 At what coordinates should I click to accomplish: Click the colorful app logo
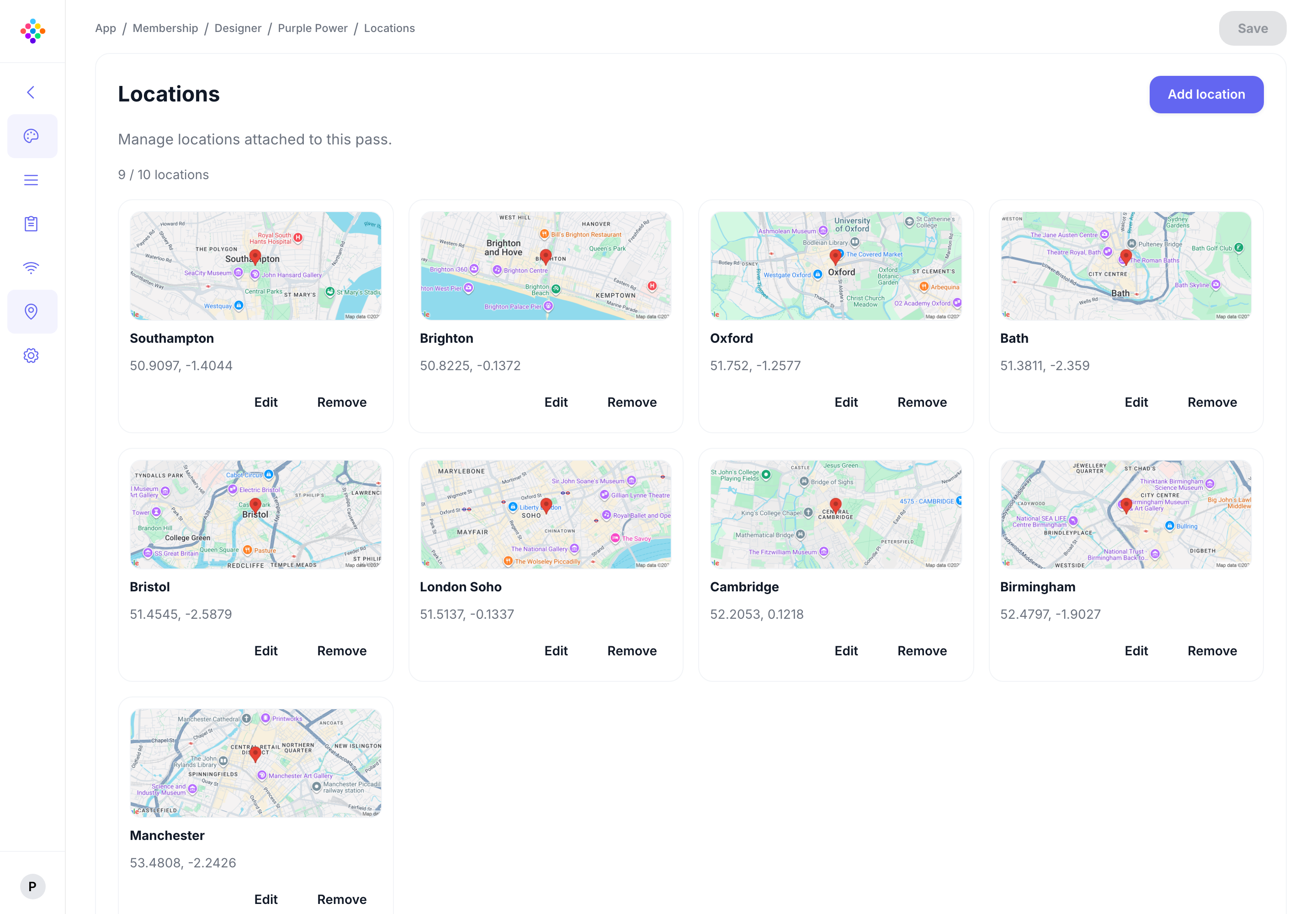pyautogui.click(x=32, y=31)
